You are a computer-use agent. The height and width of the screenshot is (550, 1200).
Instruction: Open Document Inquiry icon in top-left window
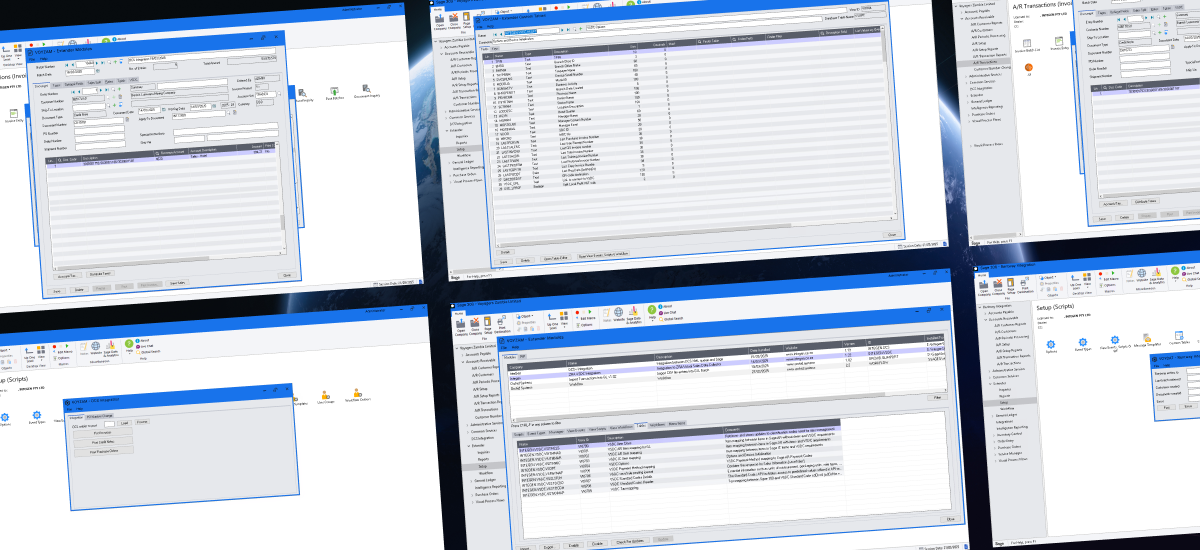pyautogui.click(x=368, y=92)
